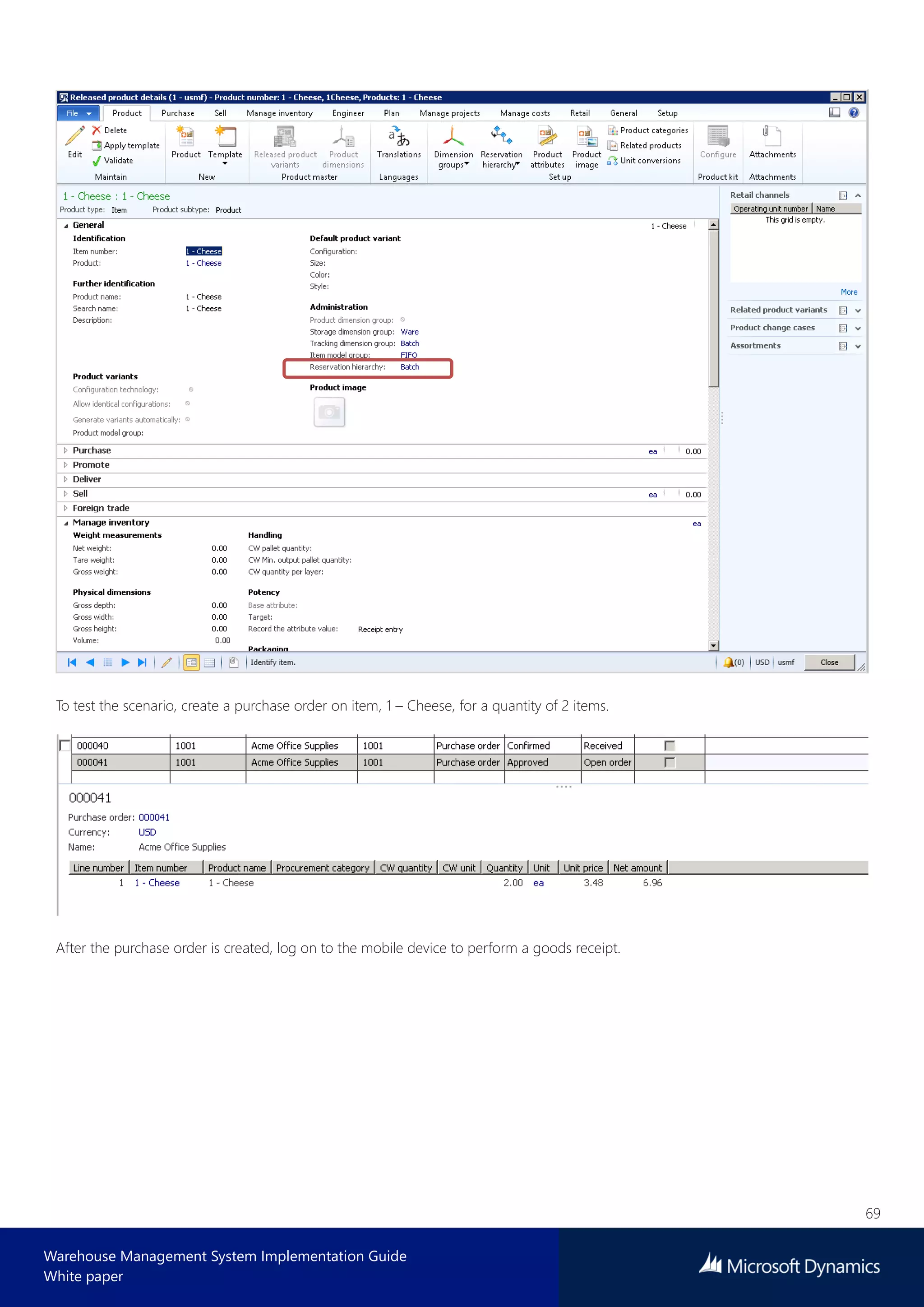Click the Operating unit number column header
The image size is (924, 1307).
click(771, 209)
